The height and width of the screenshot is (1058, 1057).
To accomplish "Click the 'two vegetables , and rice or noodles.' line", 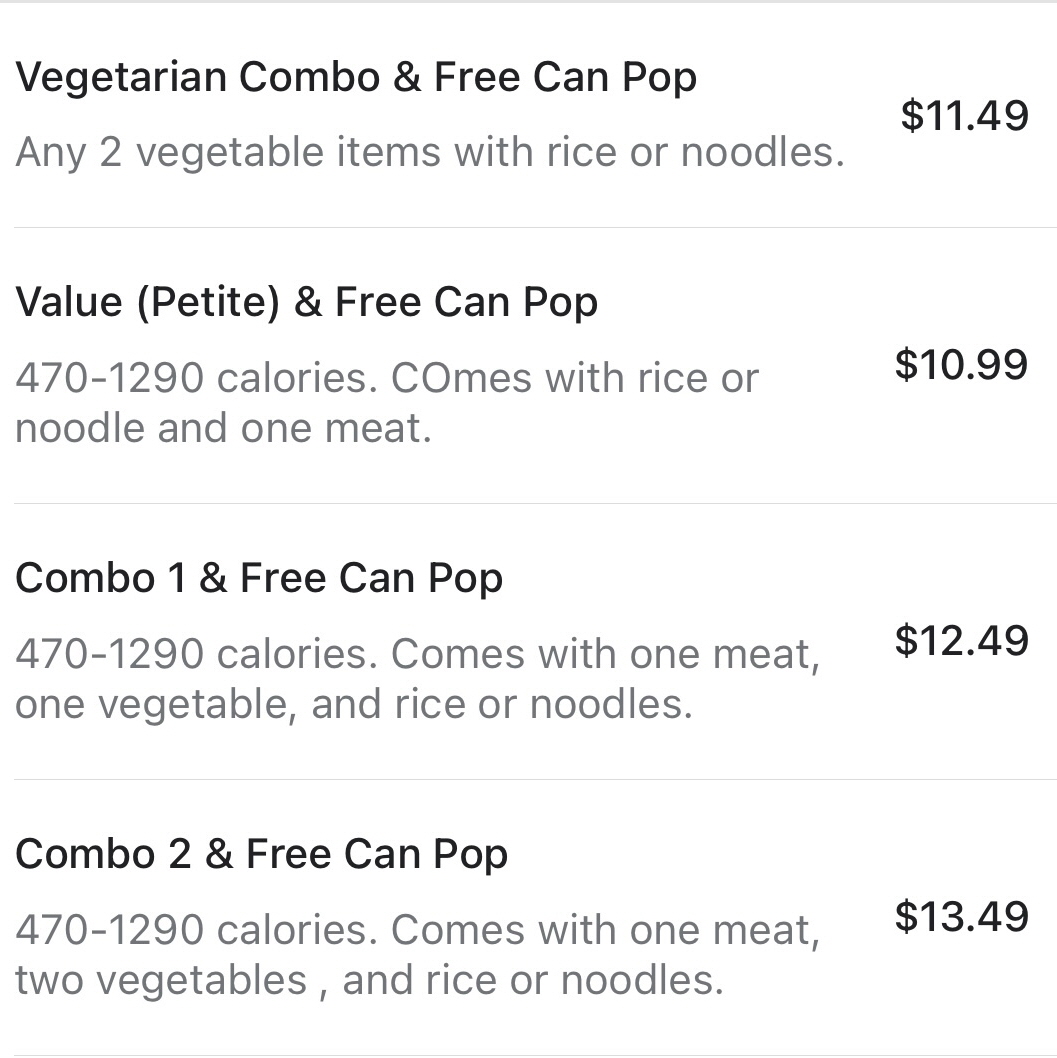I will click(368, 981).
